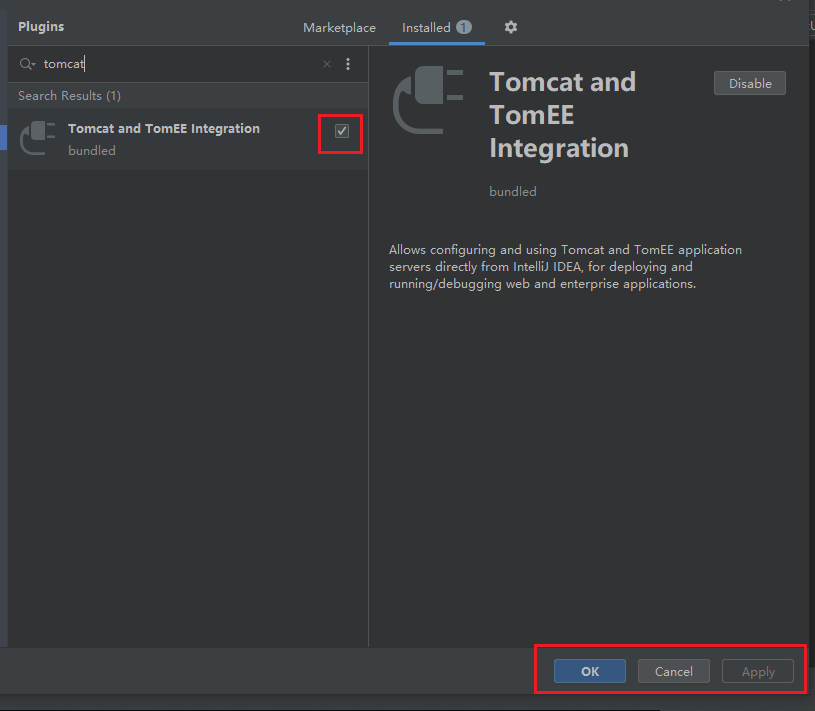815x711 pixels.
Task: Switch to the Marketplace tab
Action: tap(339, 28)
